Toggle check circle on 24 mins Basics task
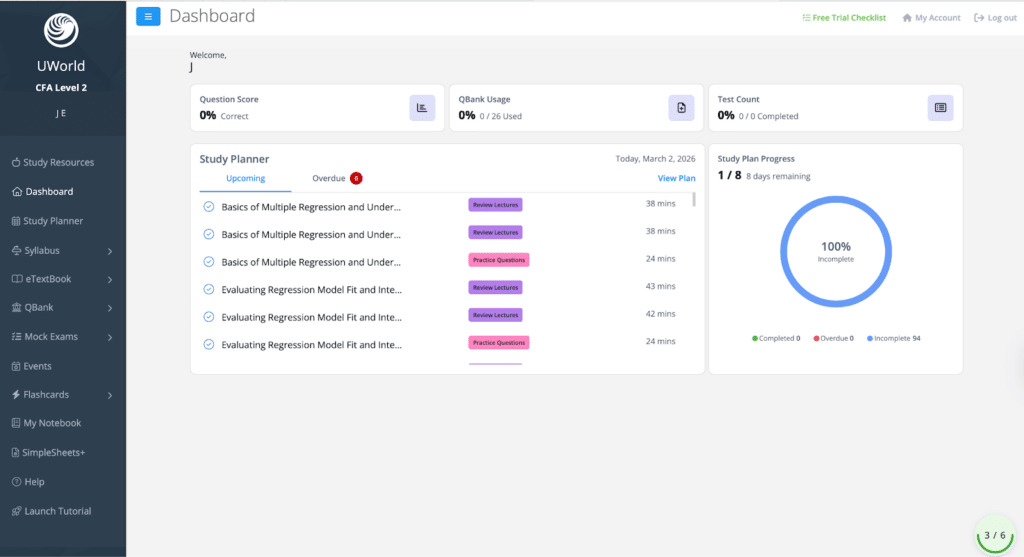 coord(209,262)
